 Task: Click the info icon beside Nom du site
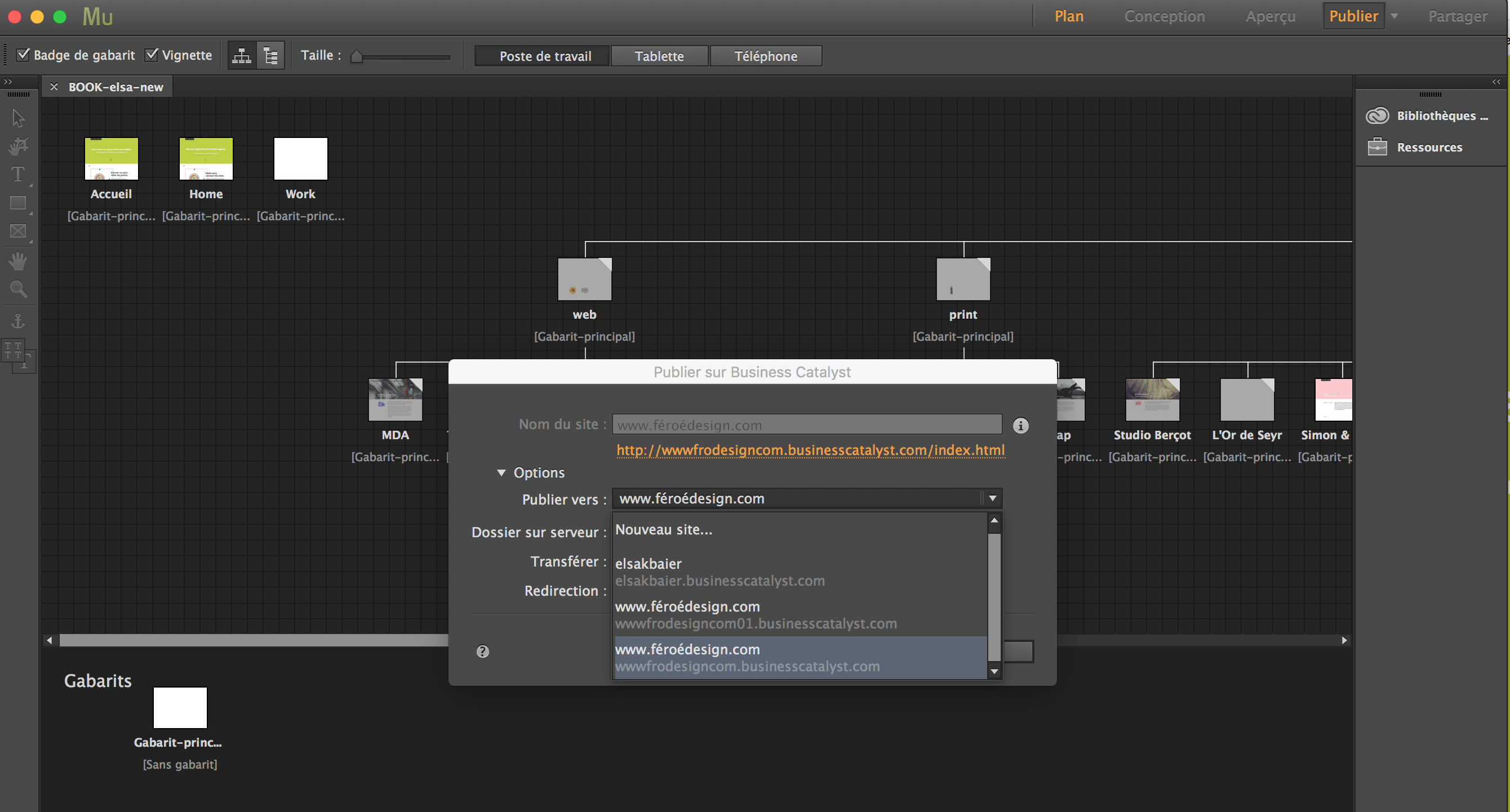(x=1020, y=425)
